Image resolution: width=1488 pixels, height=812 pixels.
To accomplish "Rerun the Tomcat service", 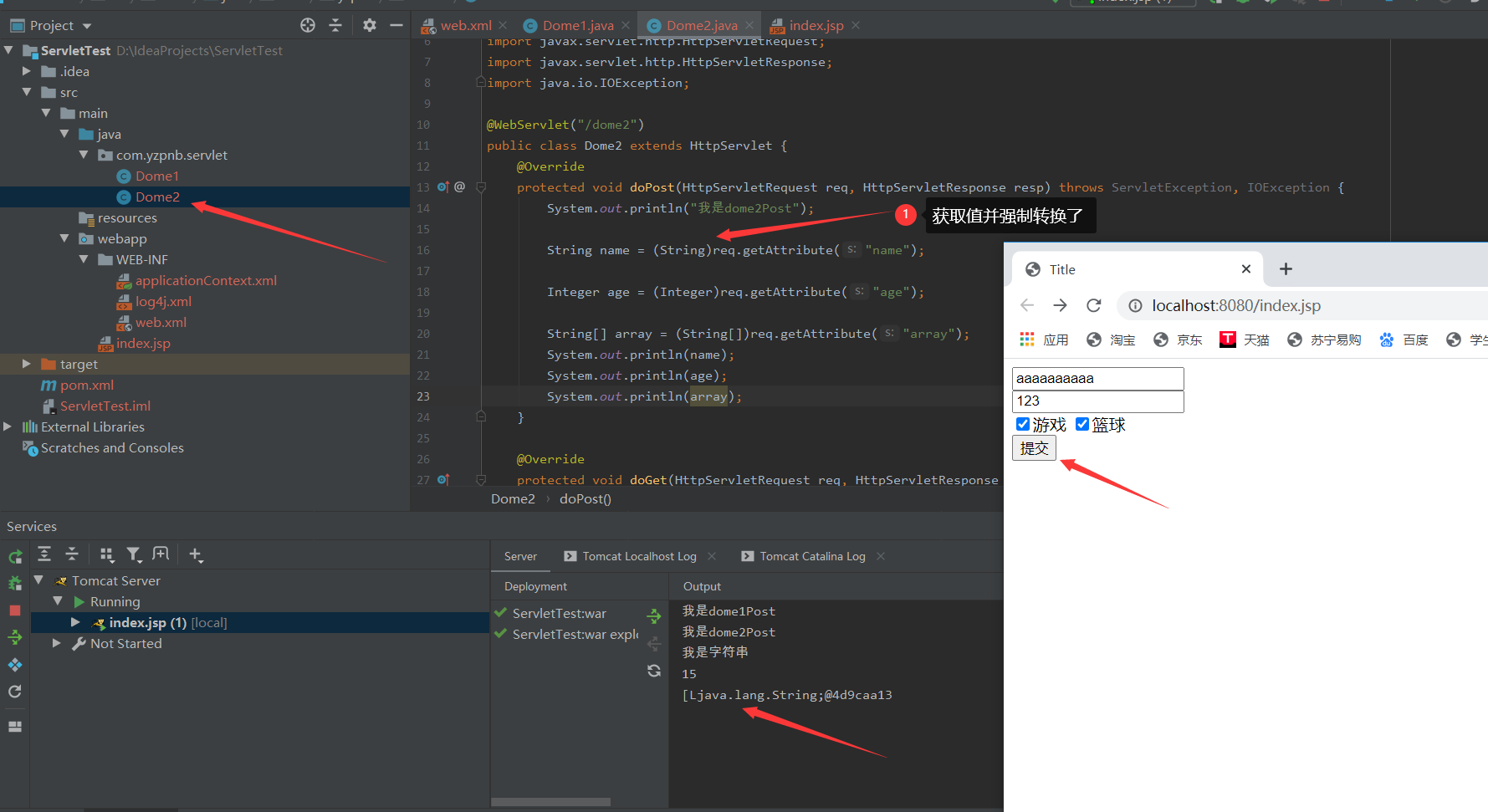I will (15, 557).
